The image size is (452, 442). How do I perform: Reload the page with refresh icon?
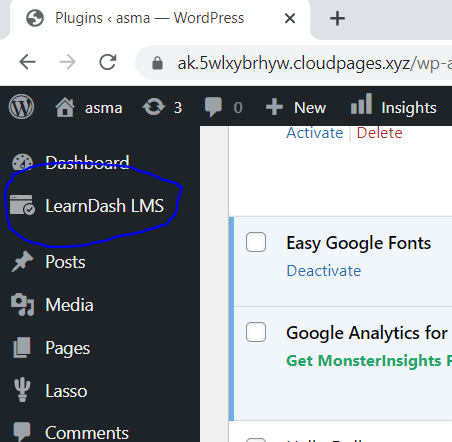click(108, 62)
